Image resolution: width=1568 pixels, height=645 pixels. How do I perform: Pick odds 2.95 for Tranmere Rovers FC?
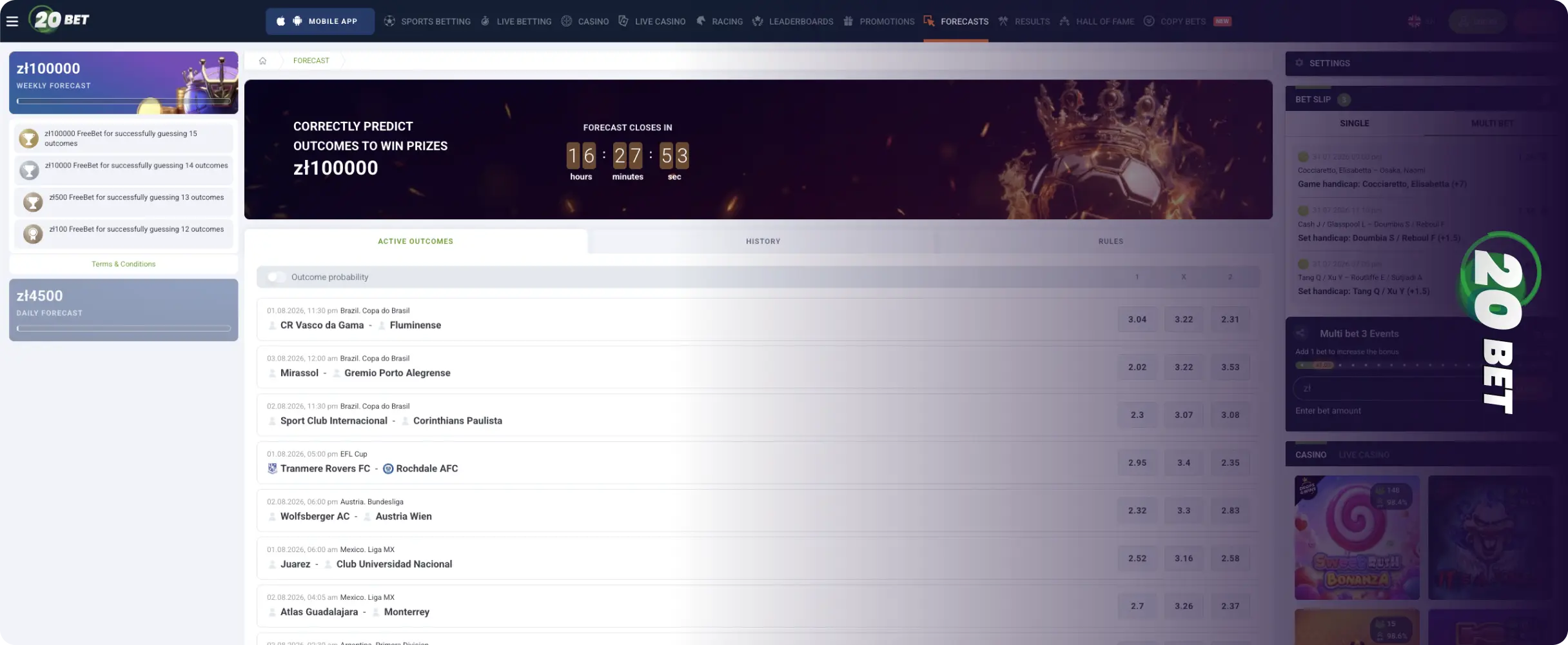click(1137, 462)
